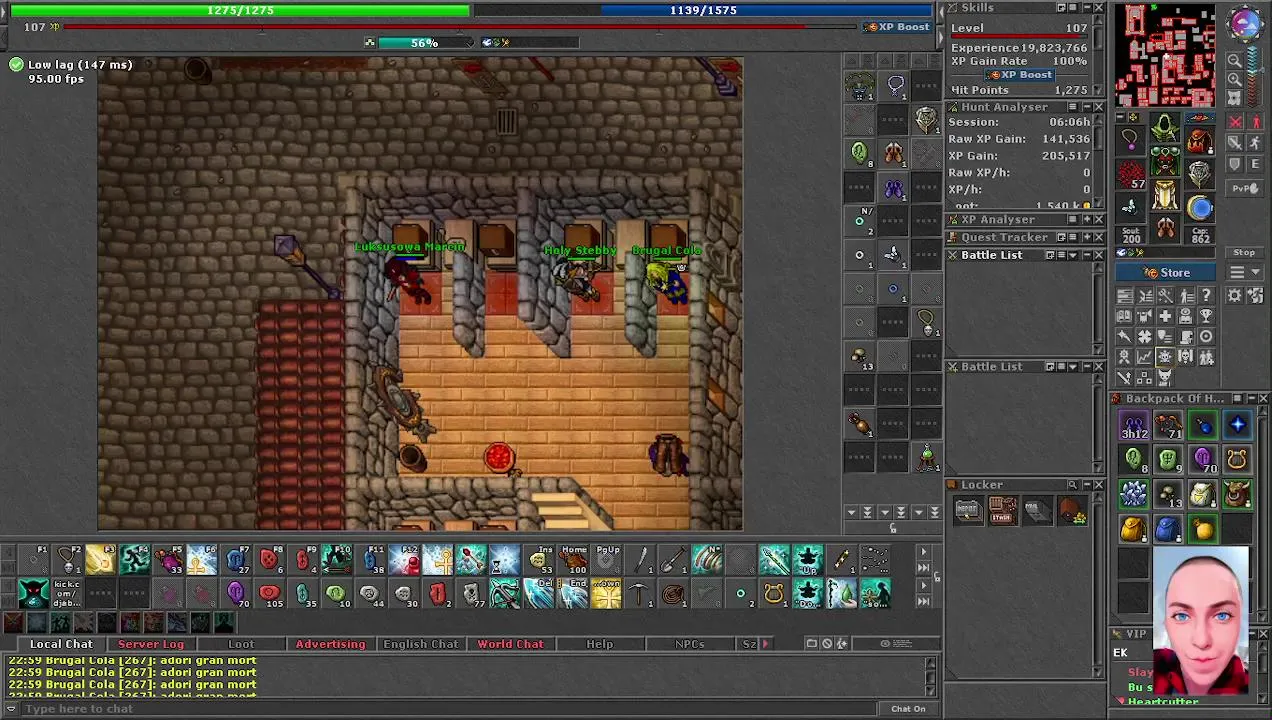Select offensive red X combat mode
The width and height of the screenshot is (1272, 720).
[1235, 121]
